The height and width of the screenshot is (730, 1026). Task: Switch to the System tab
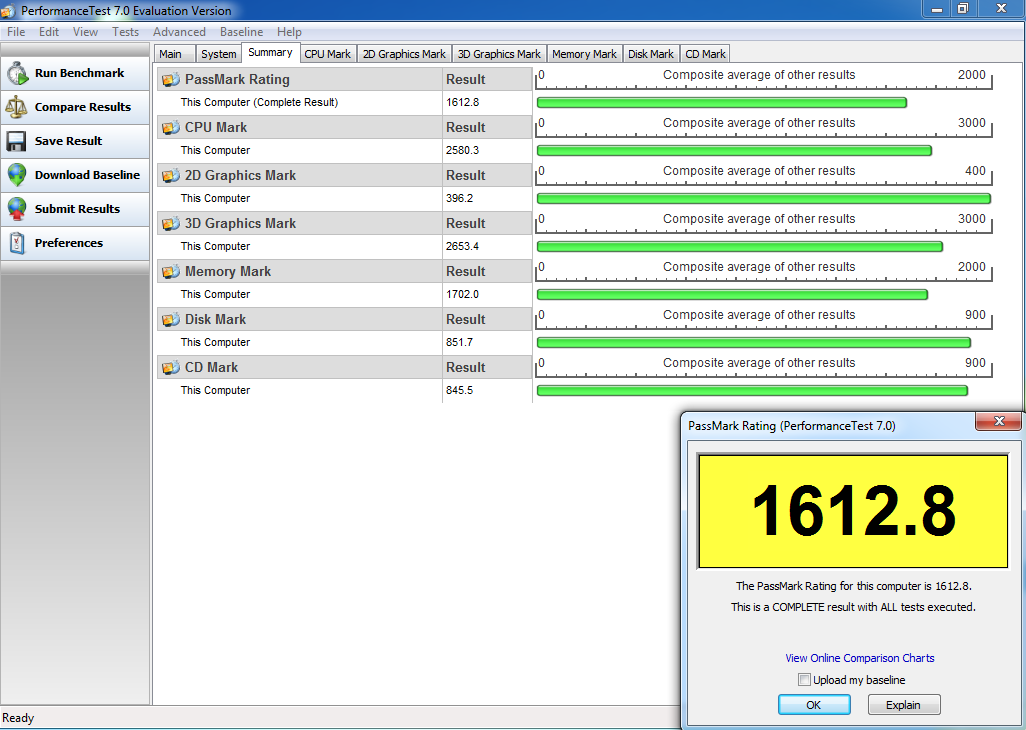point(218,54)
